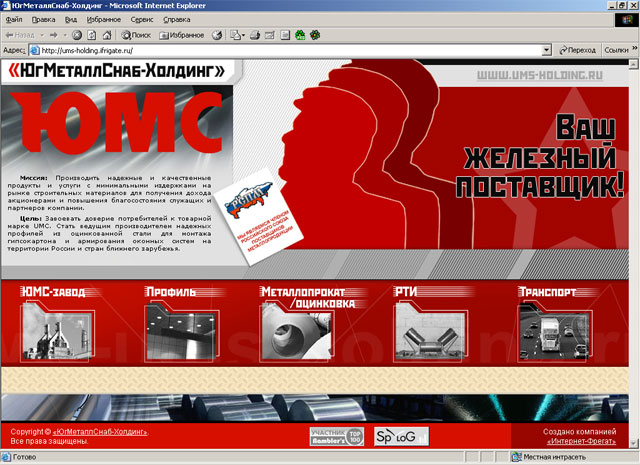Open the Forward history dropdown arrow

point(65,35)
